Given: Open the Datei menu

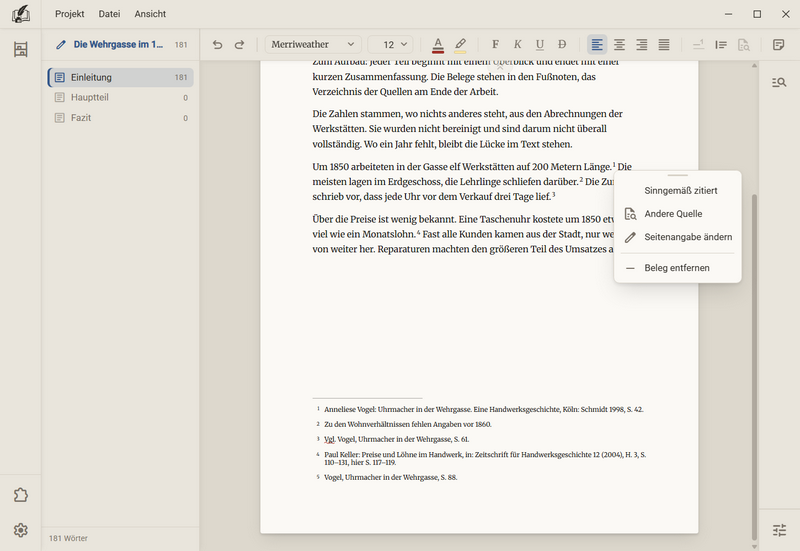Looking at the screenshot, I should tap(109, 14).
